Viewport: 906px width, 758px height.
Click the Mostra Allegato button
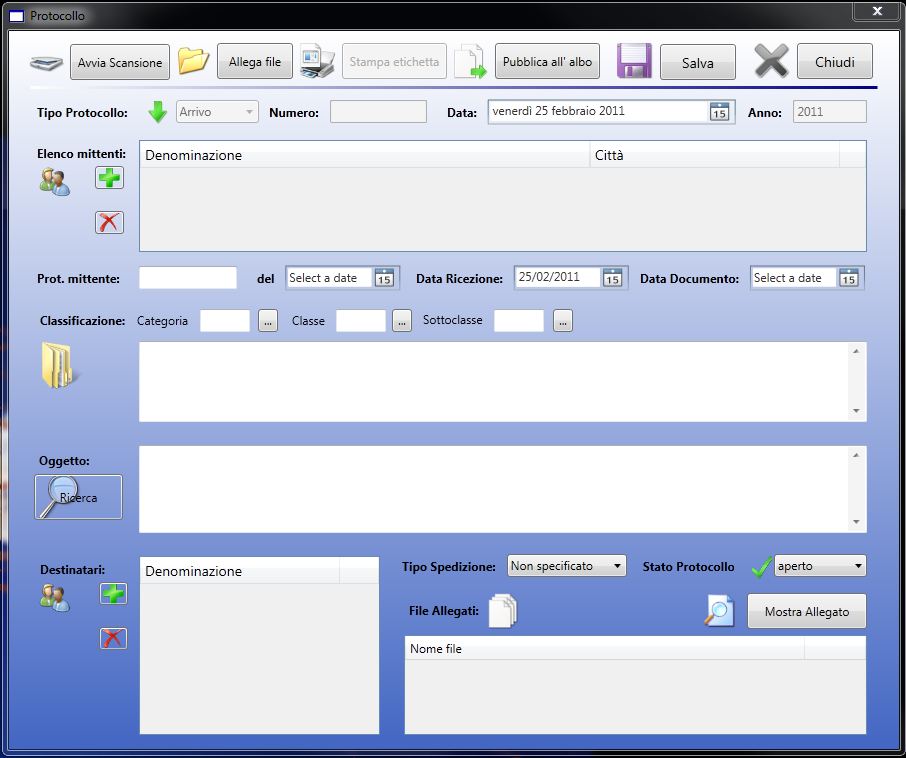pyautogui.click(x=806, y=612)
